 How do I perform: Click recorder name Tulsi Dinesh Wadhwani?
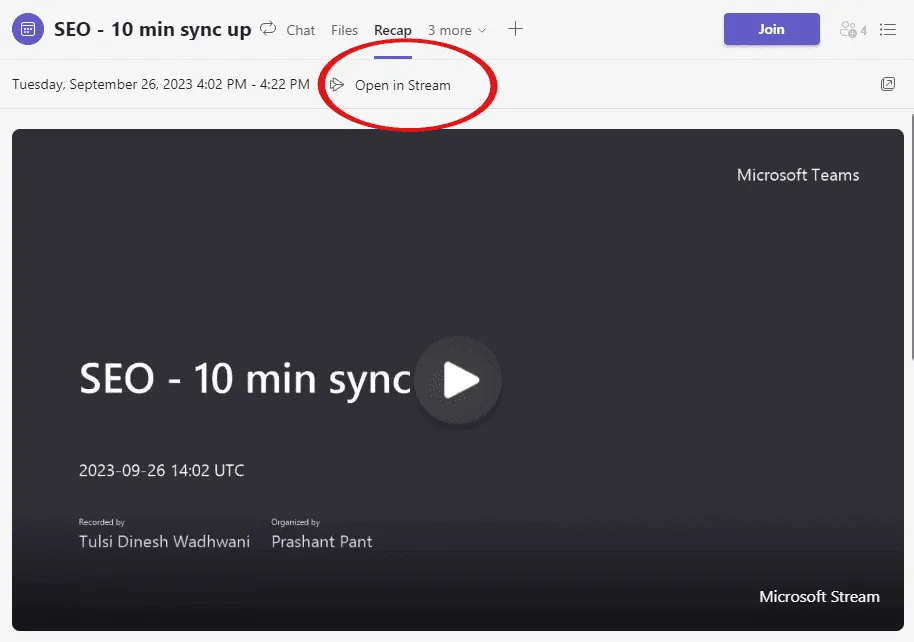pyautogui.click(x=164, y=542)
